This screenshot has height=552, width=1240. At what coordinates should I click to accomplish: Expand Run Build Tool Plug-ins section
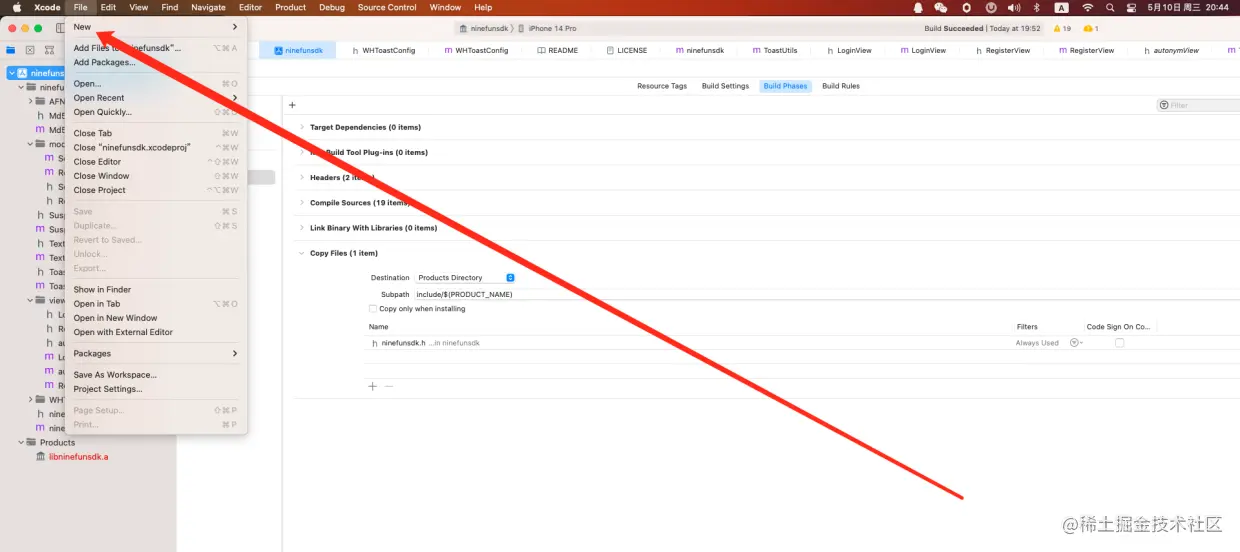(301, 152)
